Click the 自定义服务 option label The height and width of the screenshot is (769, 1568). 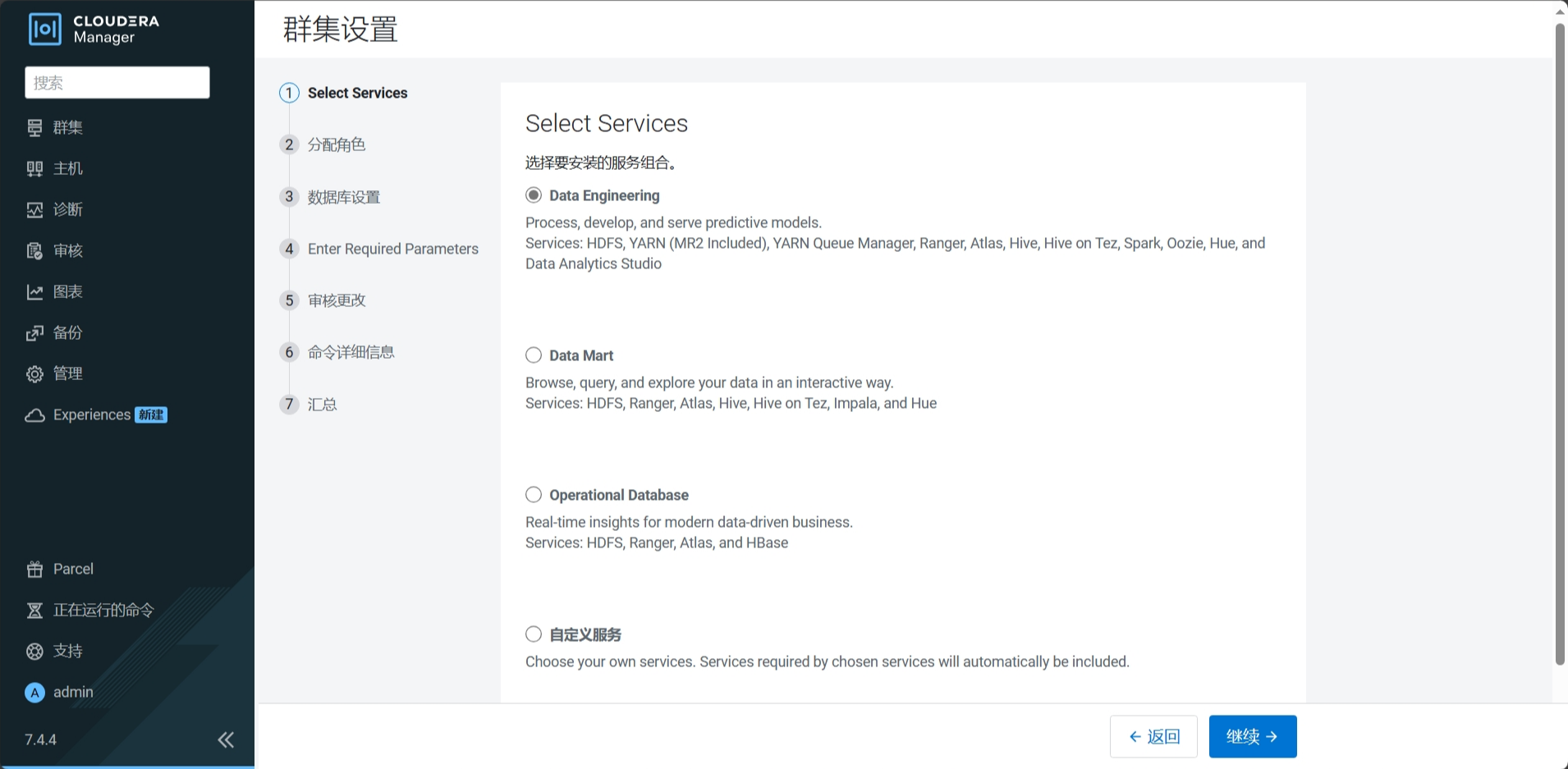[x=585, y=634]
